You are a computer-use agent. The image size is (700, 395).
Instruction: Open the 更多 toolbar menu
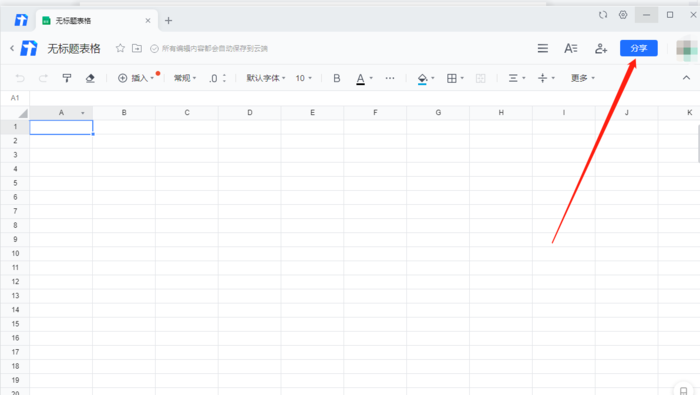[x=583, y=78]
